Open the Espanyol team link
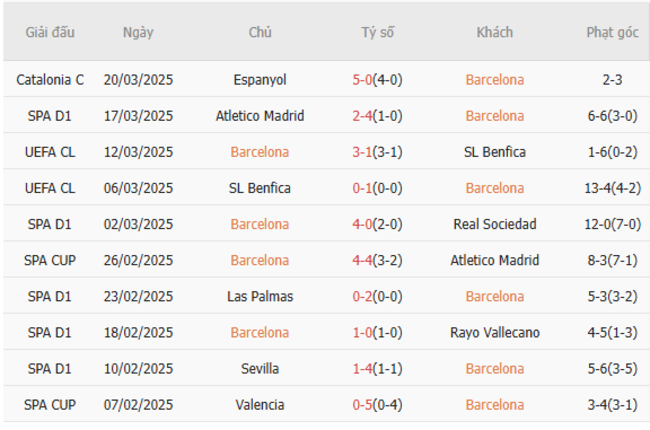The width and height of the screenshot is (650, 430). pyautogui.click(x=259, y=80)
